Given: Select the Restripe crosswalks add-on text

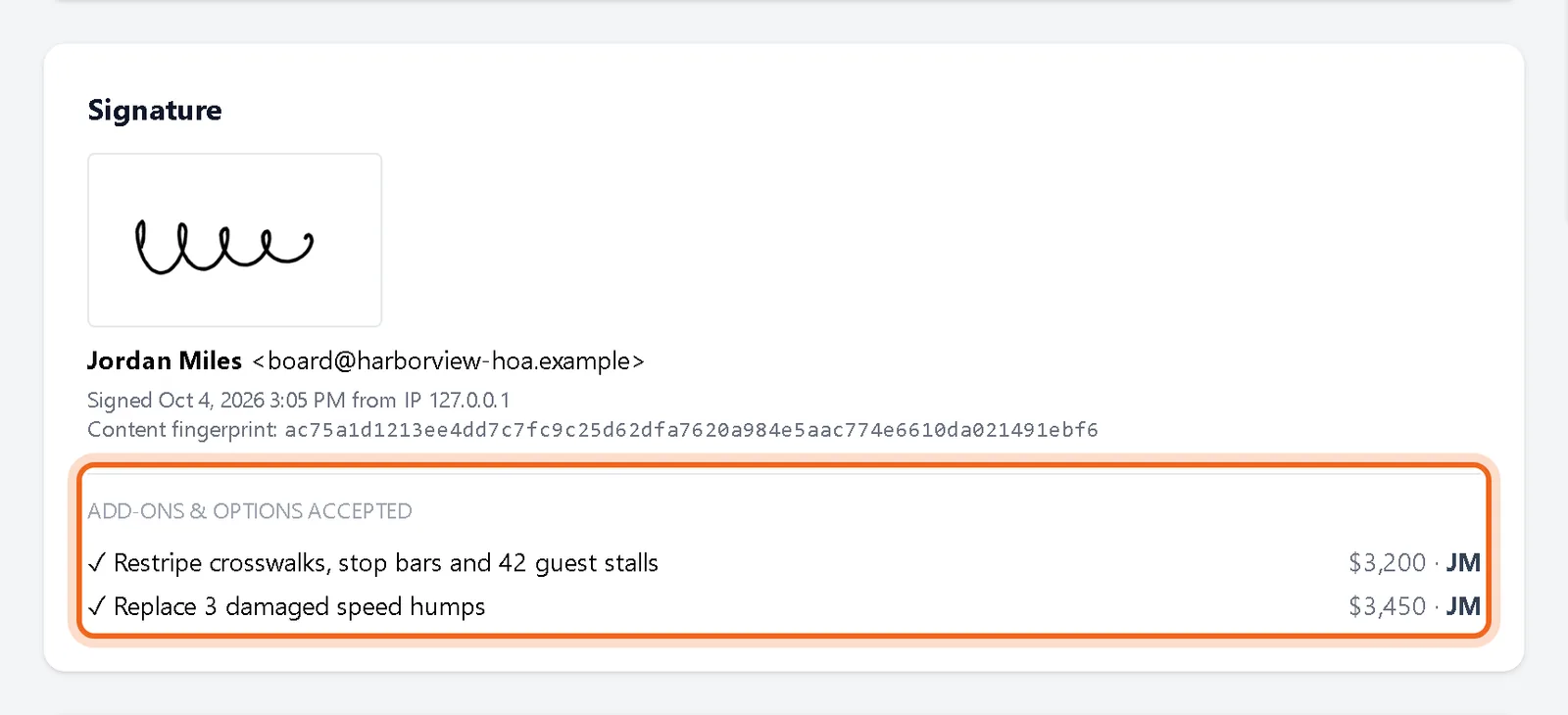Looking at the screenshot, I should coord(386,563).
